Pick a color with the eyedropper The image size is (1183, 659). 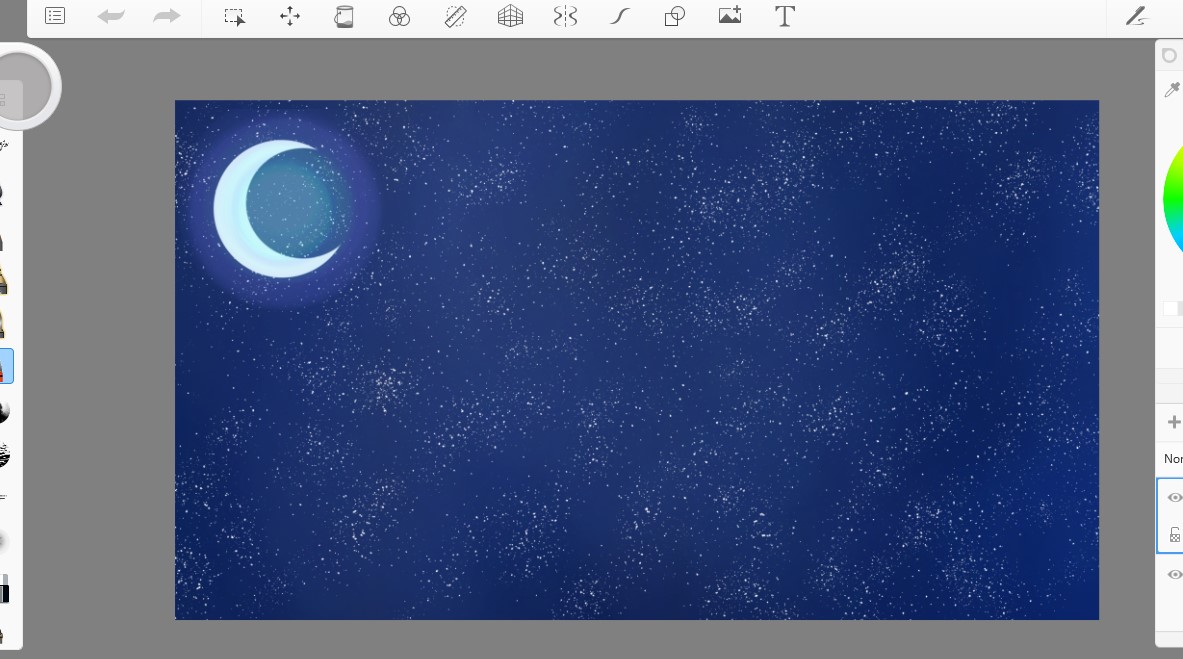(x=1172, y=89)
